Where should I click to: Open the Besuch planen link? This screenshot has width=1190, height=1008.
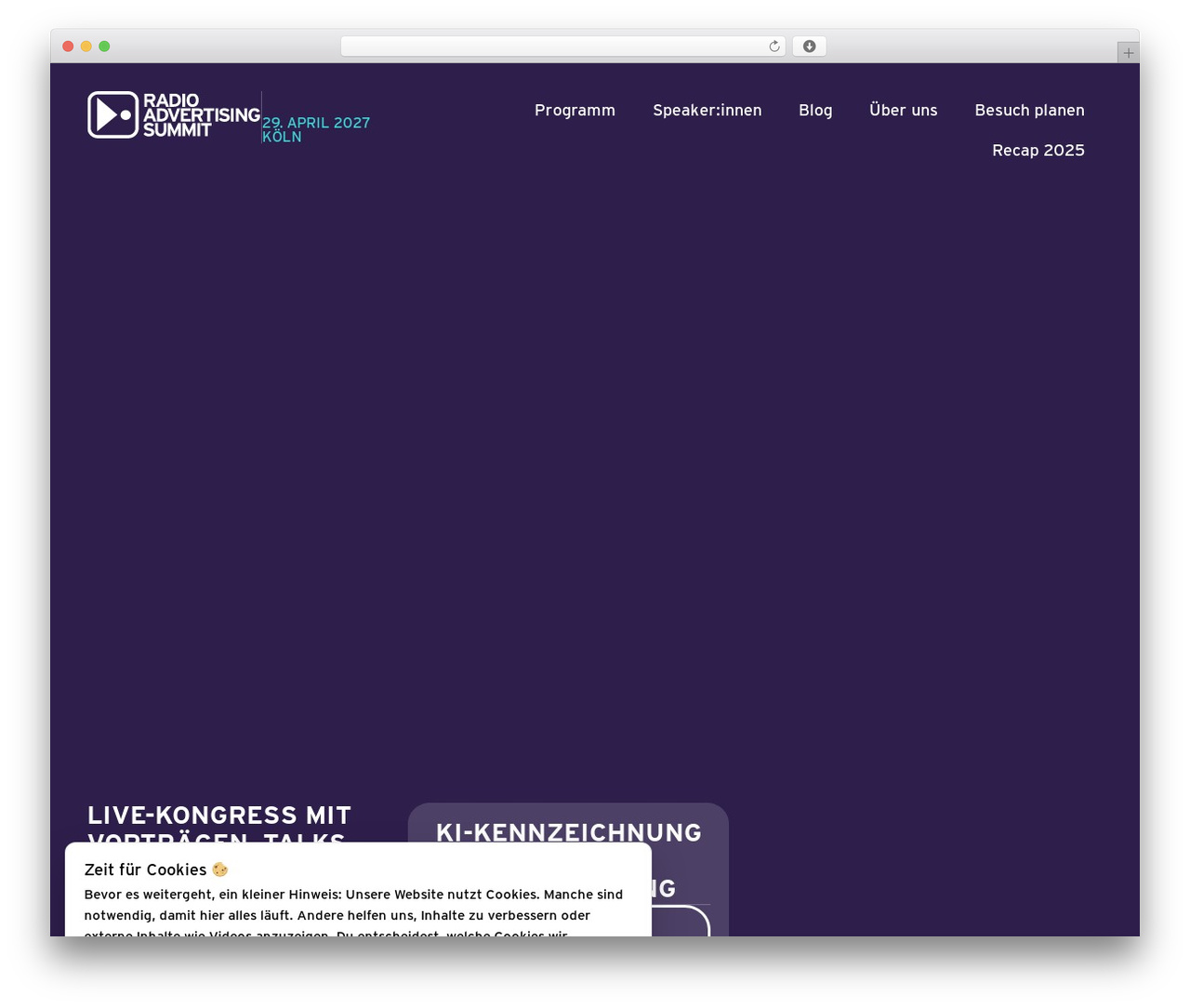tap(1030, 110)
